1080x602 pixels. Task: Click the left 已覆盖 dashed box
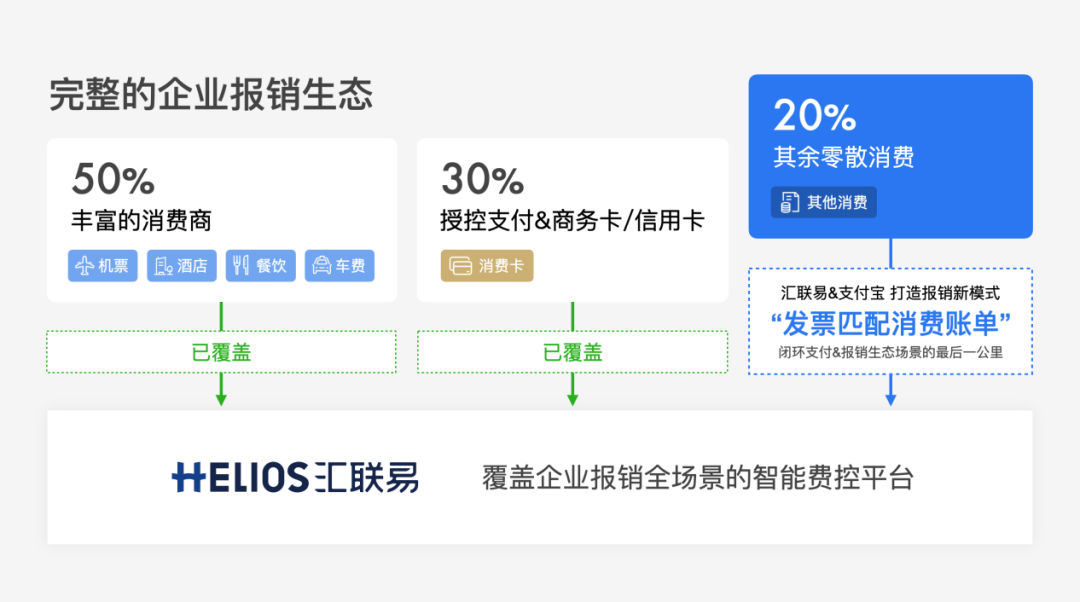click(221, 352)
